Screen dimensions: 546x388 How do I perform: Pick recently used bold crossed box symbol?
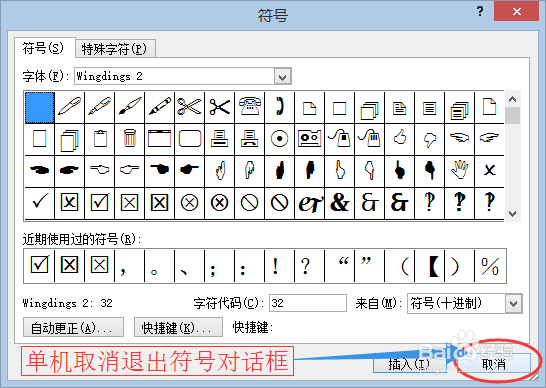(69, 265)
